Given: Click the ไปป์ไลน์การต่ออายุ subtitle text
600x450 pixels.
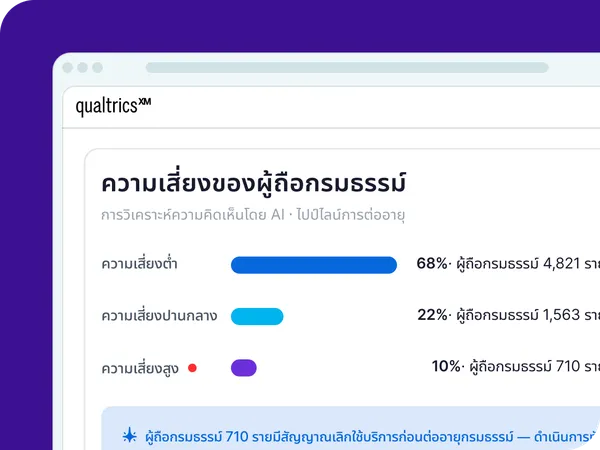Looking at the screenshot, I should click(x=351, y=215).
